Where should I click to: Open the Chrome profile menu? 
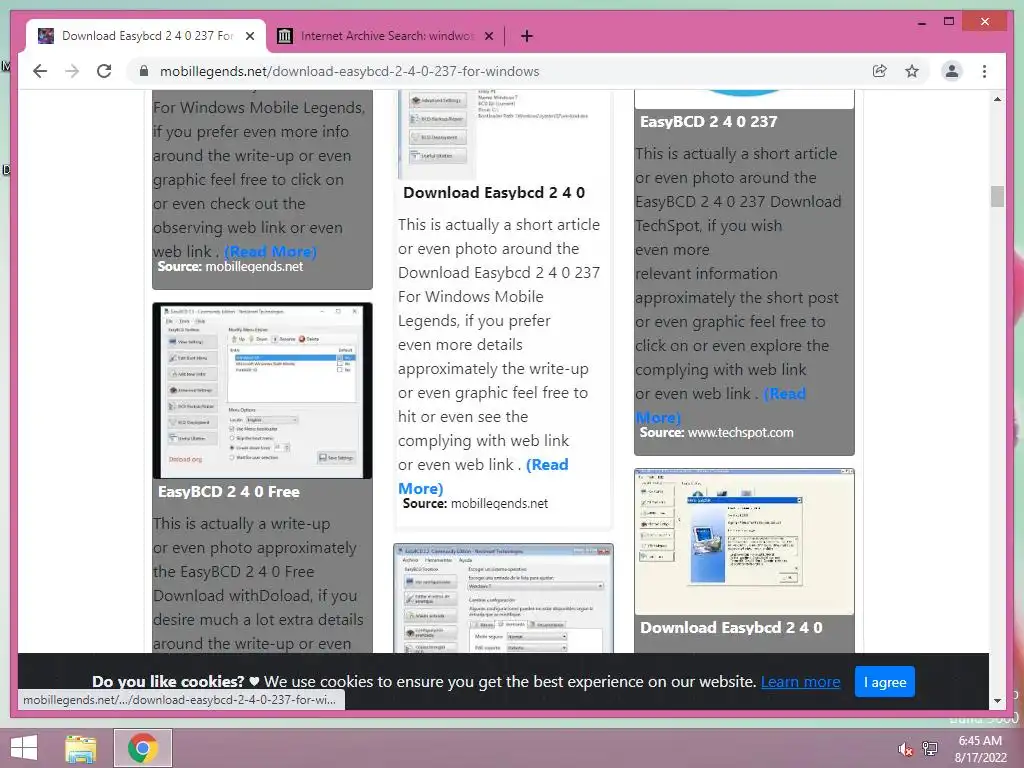[x=952, y=71]
